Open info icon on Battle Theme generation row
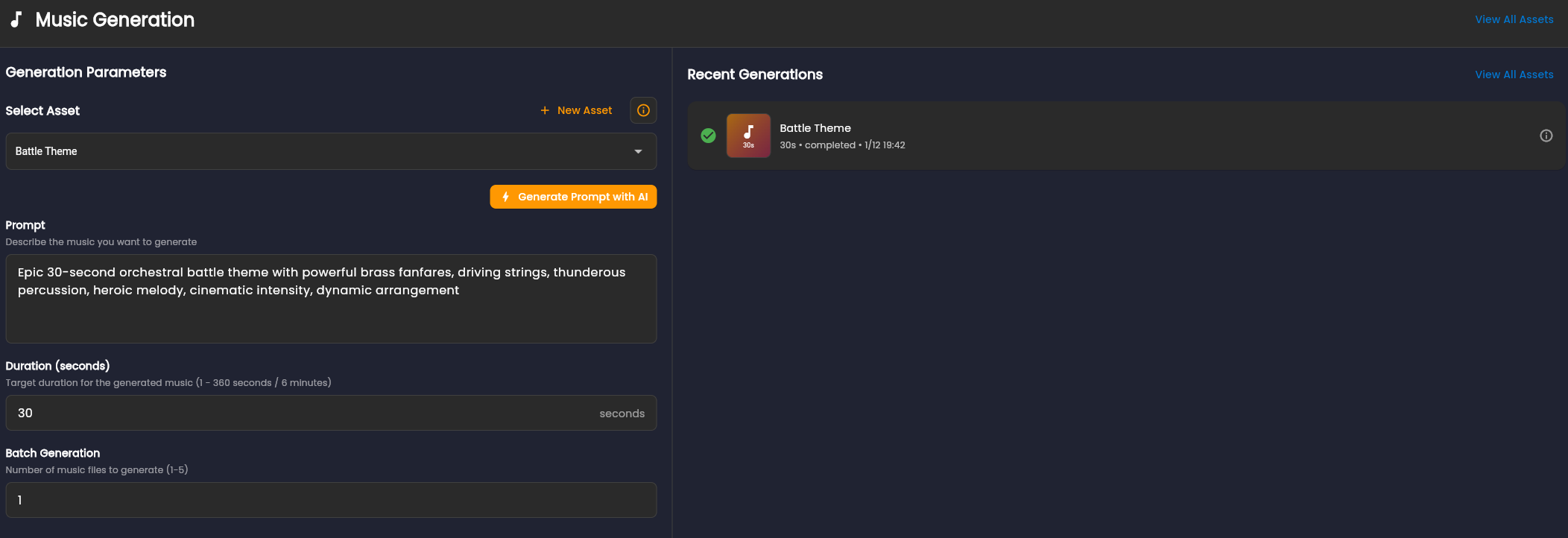1568x538 pixels. pyautogui.click(x=1546, y=136)
